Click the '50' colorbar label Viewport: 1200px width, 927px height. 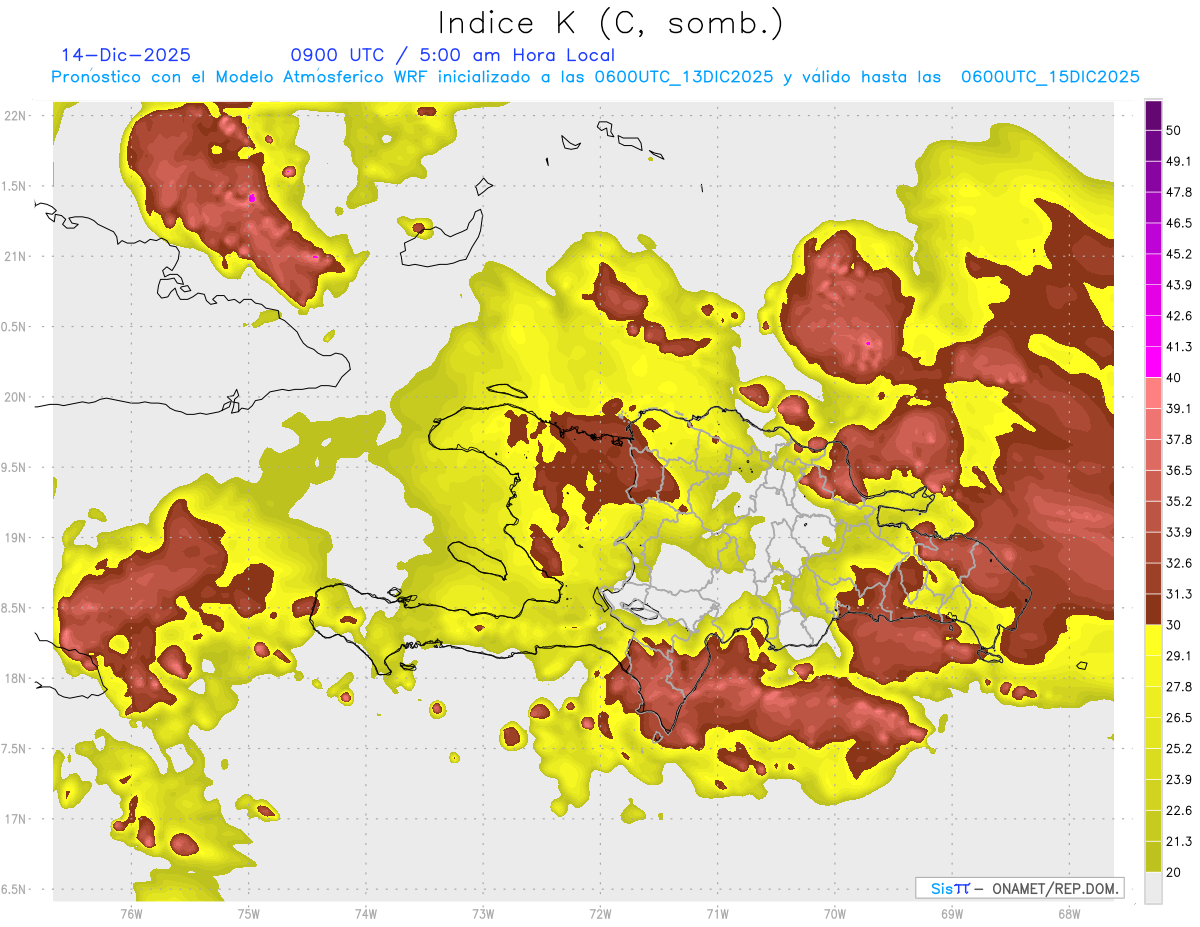[1174, 131]
